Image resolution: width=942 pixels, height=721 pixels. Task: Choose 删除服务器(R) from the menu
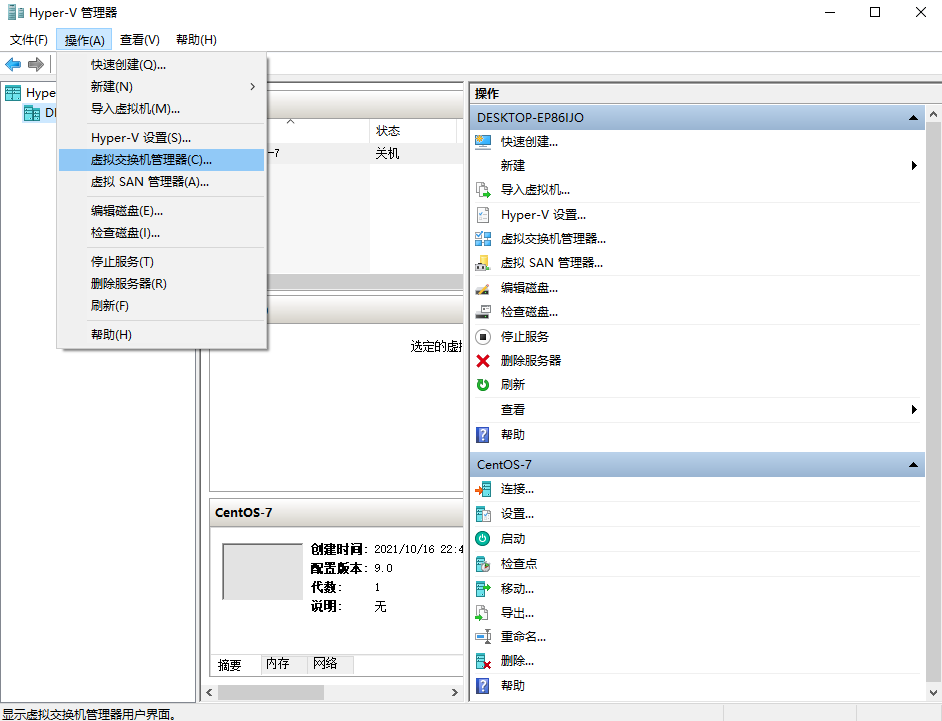162,284
